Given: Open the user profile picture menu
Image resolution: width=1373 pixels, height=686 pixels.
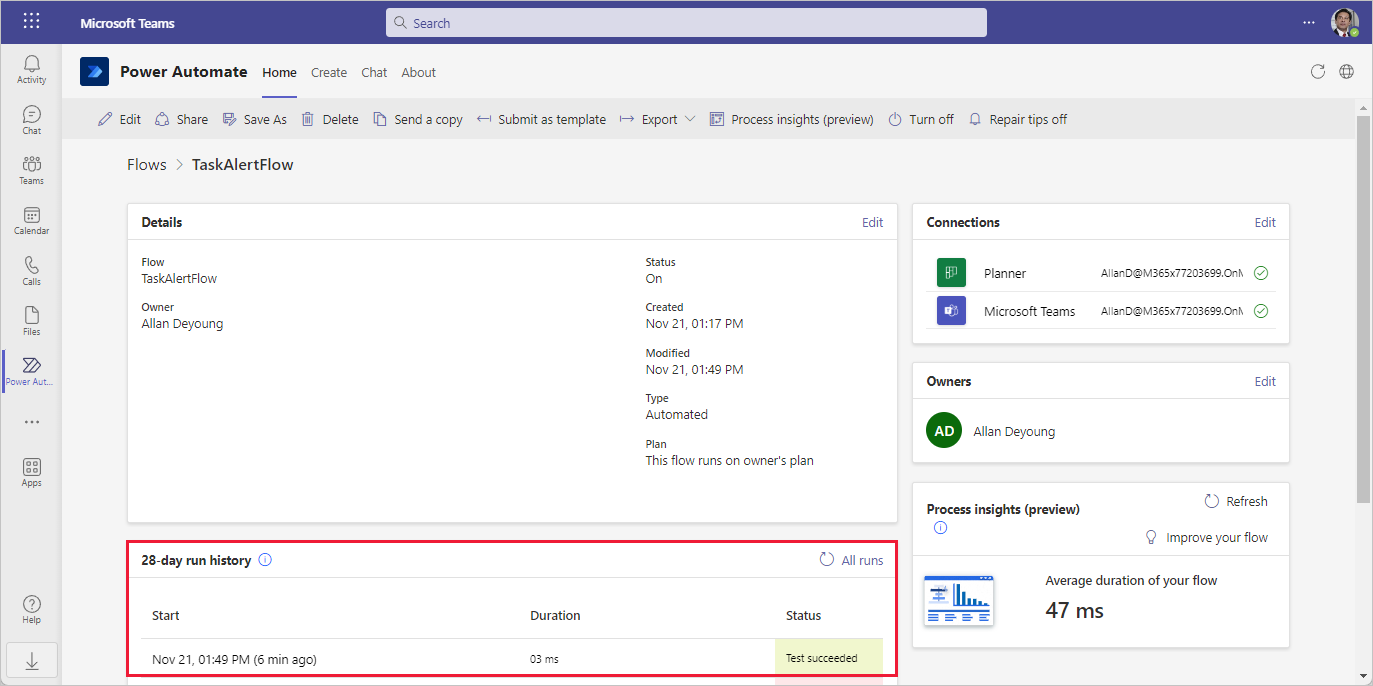Looking at the screenshot, I should 1345,22.
